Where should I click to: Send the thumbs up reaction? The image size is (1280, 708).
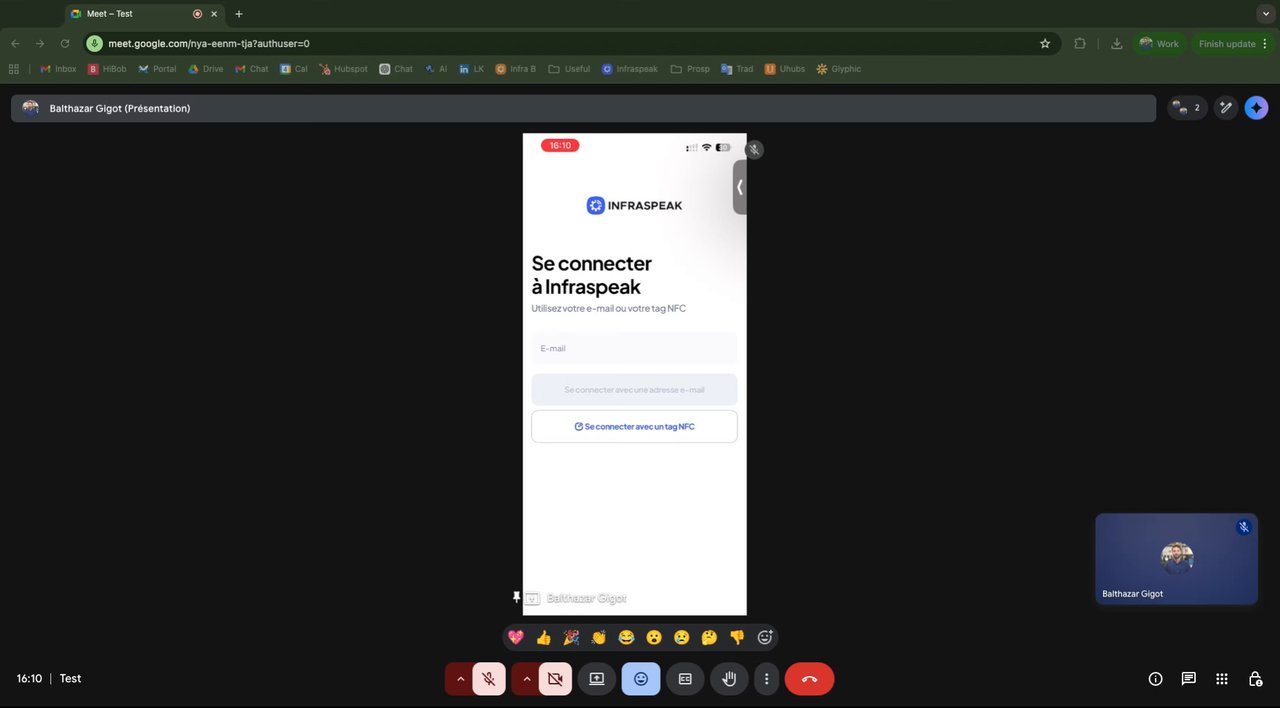tap(543, 637)
